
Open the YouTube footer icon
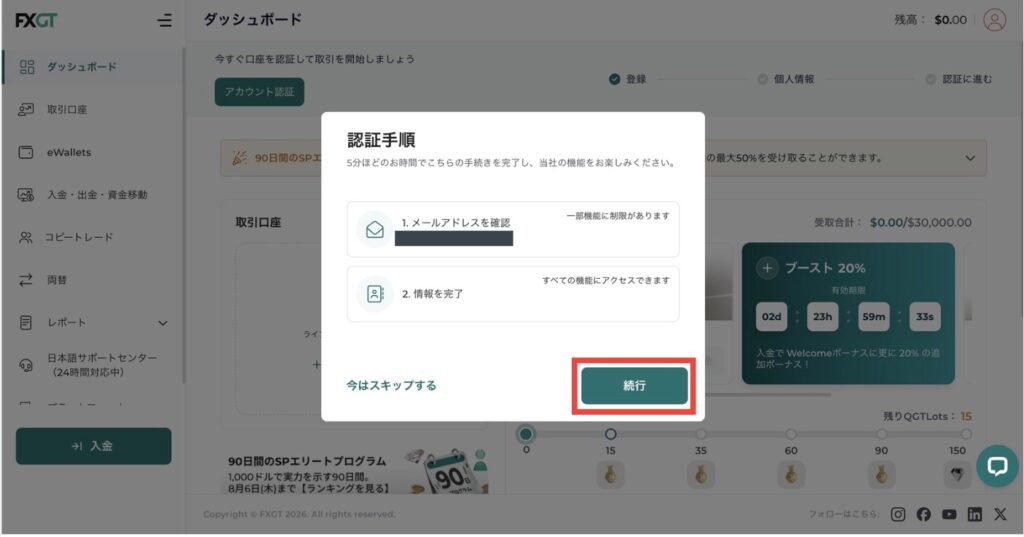tap(949, 515)
